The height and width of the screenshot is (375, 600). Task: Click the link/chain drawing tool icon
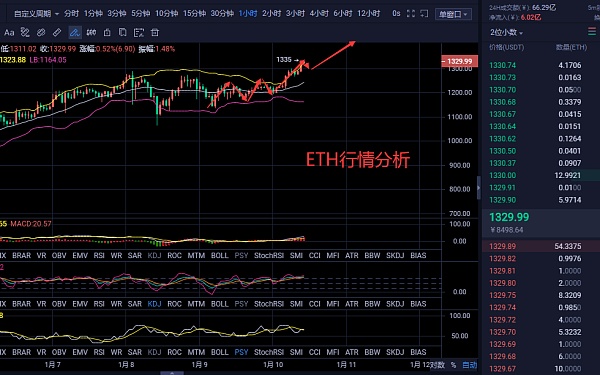pyautogui.click(x=41, y=33)
